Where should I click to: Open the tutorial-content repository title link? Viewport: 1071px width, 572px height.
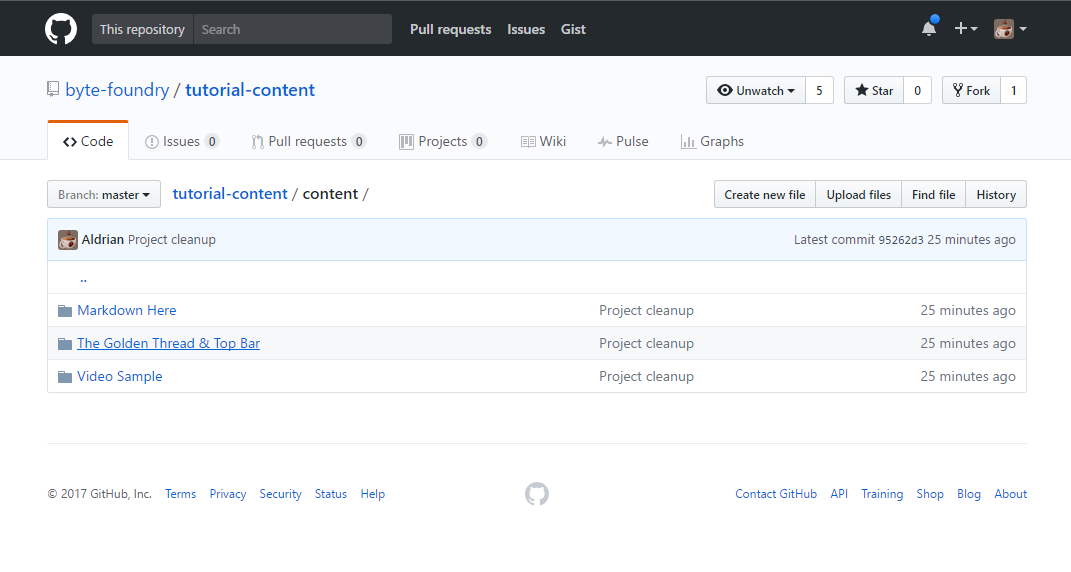coord(250,90)
